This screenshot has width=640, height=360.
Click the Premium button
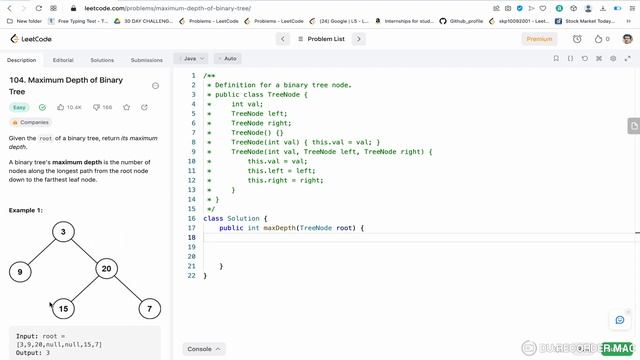coord(539,39)
